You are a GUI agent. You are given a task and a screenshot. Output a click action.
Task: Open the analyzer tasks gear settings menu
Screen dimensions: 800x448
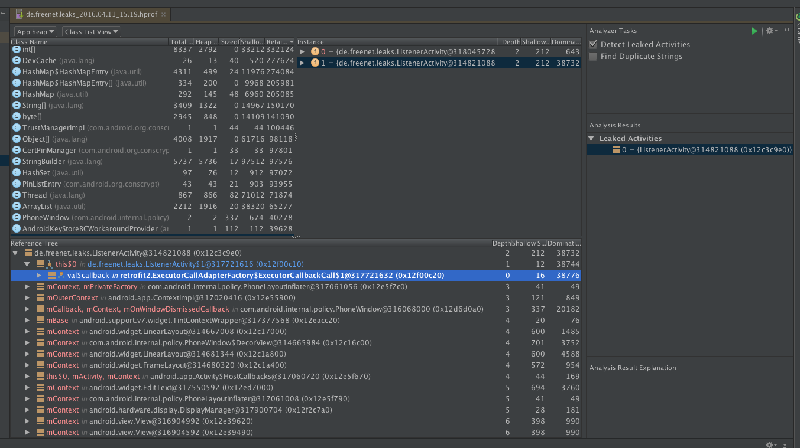(x=771, y=31)
